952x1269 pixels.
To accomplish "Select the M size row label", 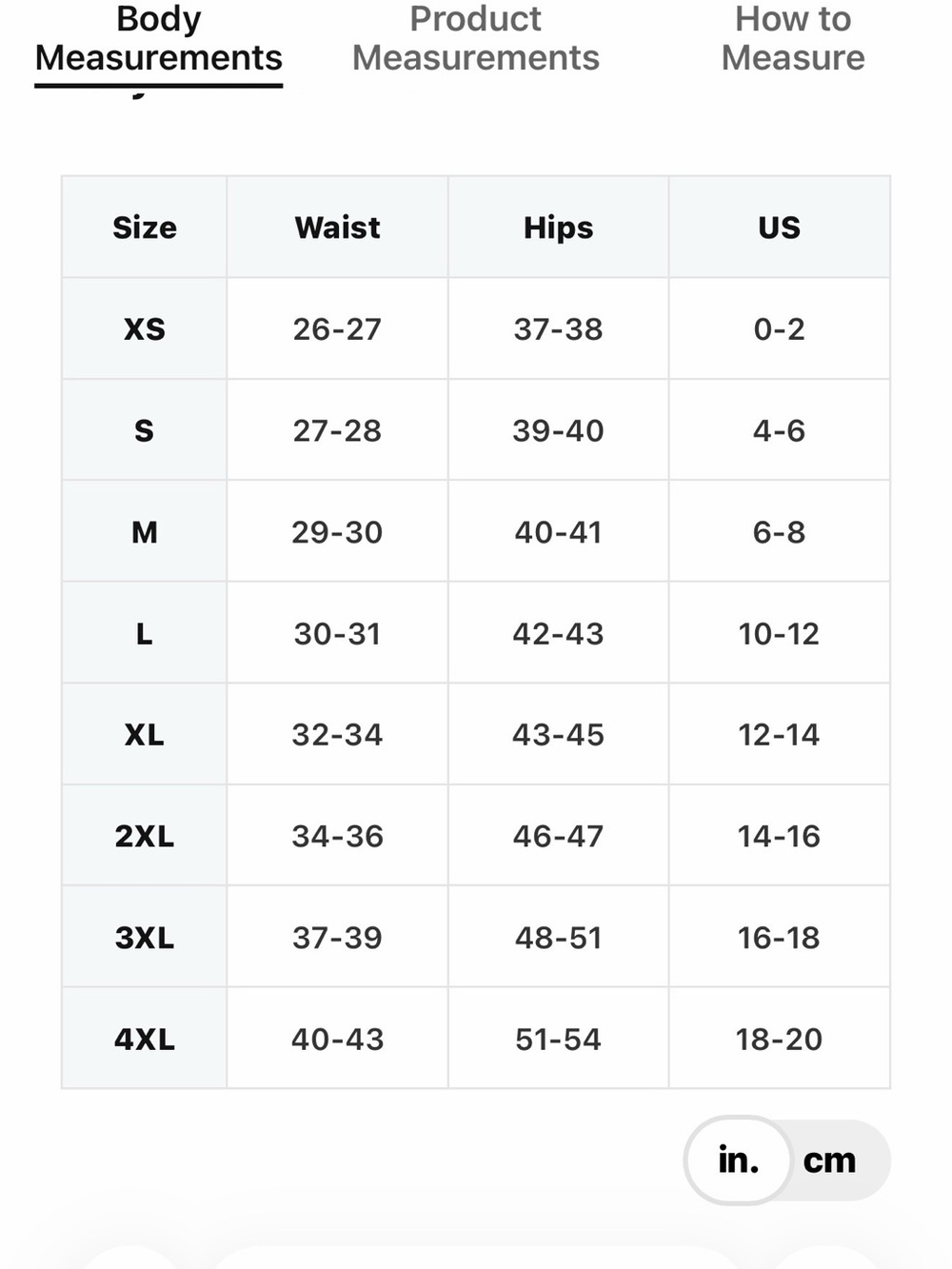I will [145, 532].
